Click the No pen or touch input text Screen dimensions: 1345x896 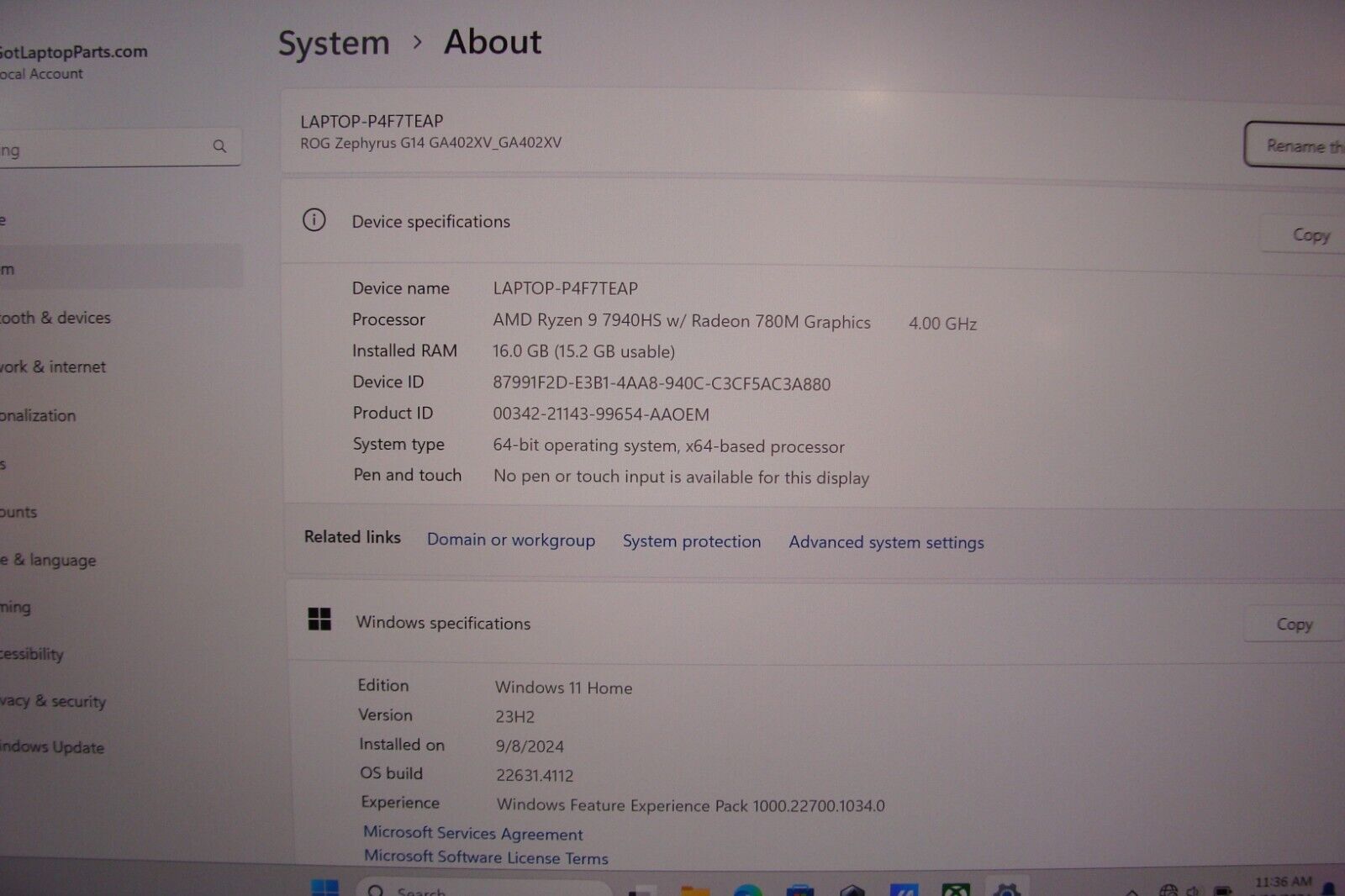(681, 477)
